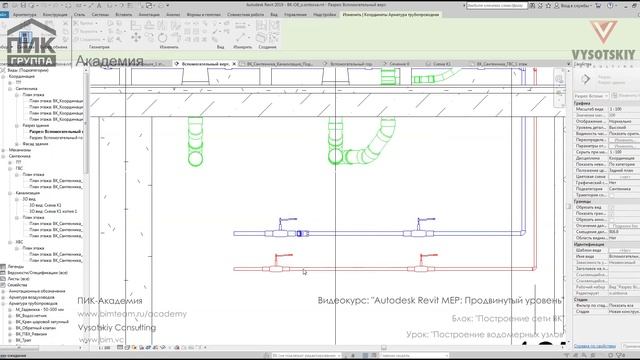Click the Листы (все) icon in browser
The width and height of the screenshot is (640, 360).
(3, 279)
